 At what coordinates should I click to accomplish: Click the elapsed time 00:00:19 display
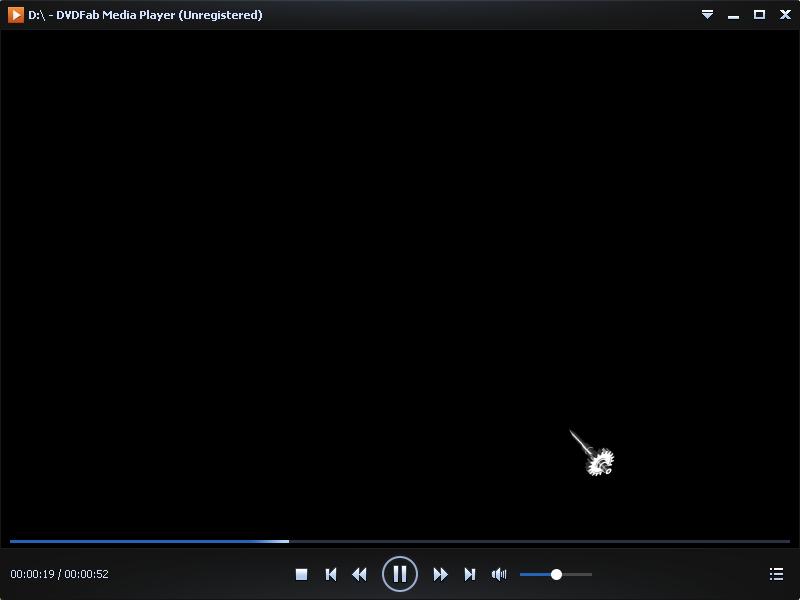[x=32, y=574]
